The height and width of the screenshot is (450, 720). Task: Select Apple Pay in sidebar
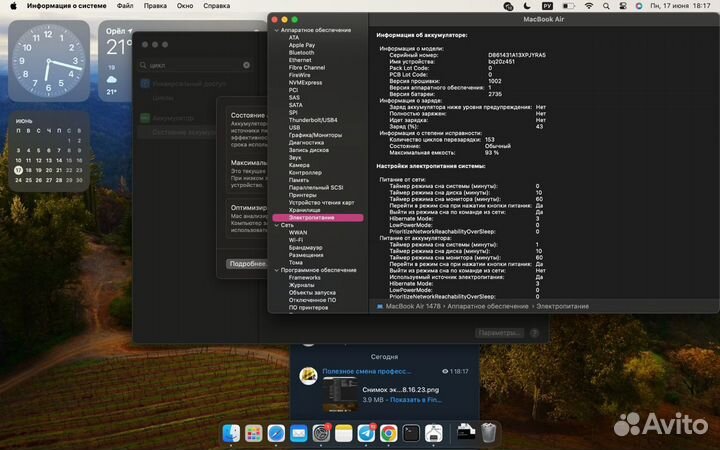pos(302,45)
